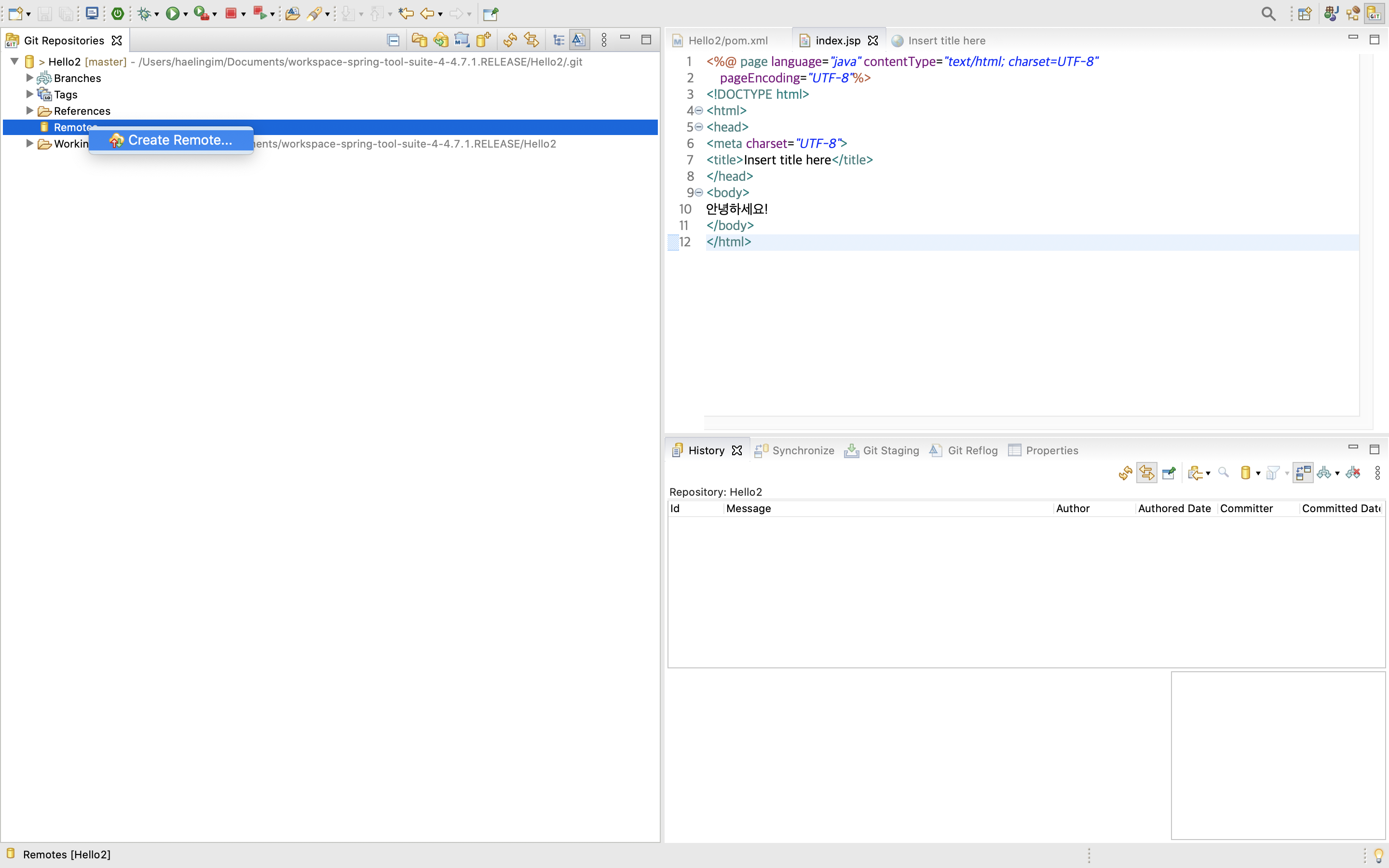Viewport: 1389px width, 868px height.
Task: Expand the Branches node
Action: (x=30, y=78)
